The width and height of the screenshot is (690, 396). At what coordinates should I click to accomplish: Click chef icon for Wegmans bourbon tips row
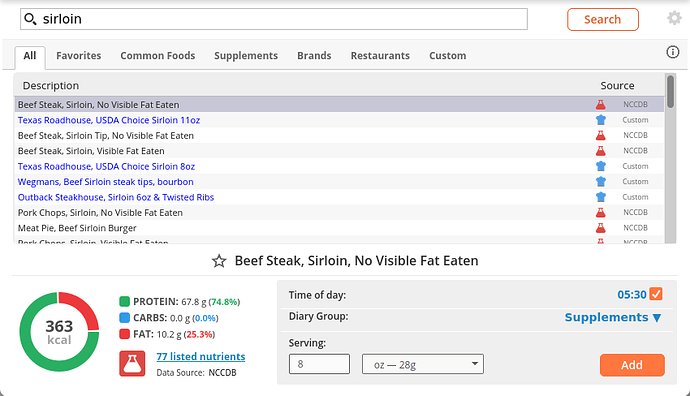tap(601, 181)
